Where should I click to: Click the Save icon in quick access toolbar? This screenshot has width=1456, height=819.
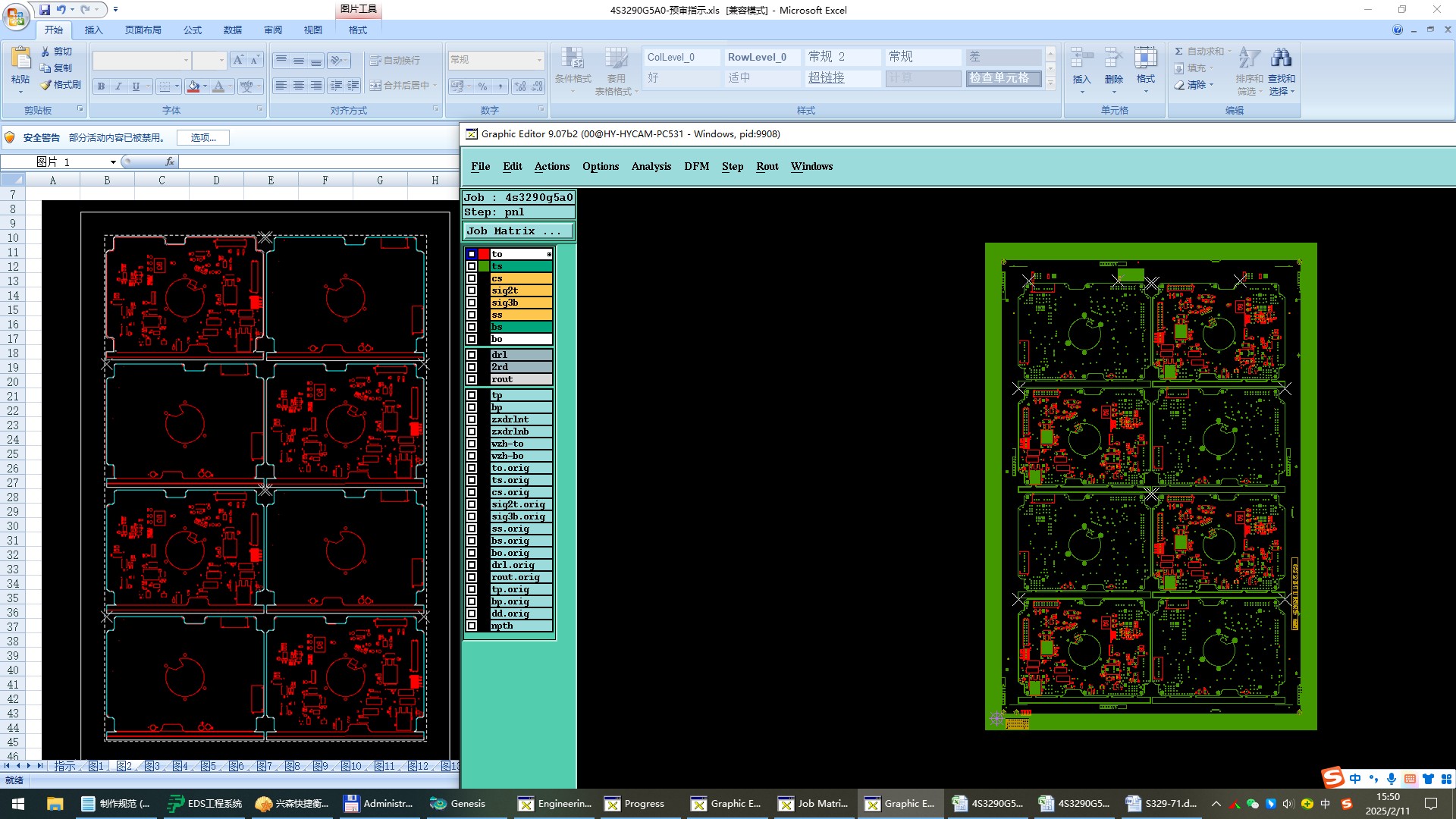coord(45,10)
